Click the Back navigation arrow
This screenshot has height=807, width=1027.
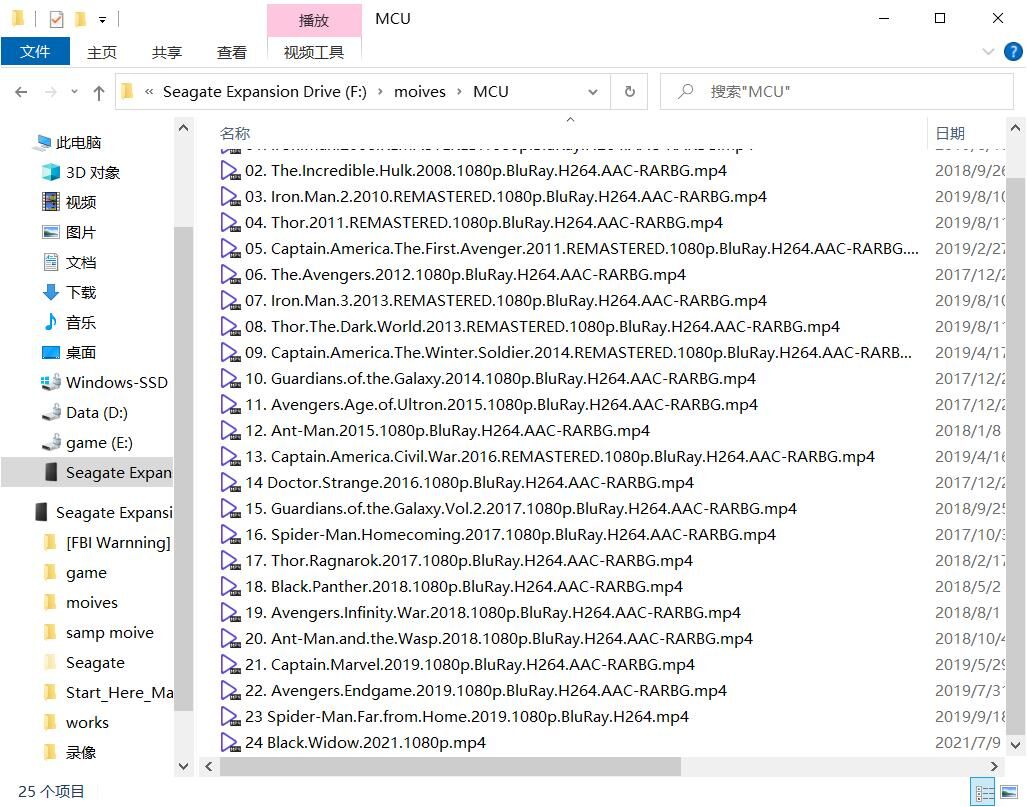(21, 92)
